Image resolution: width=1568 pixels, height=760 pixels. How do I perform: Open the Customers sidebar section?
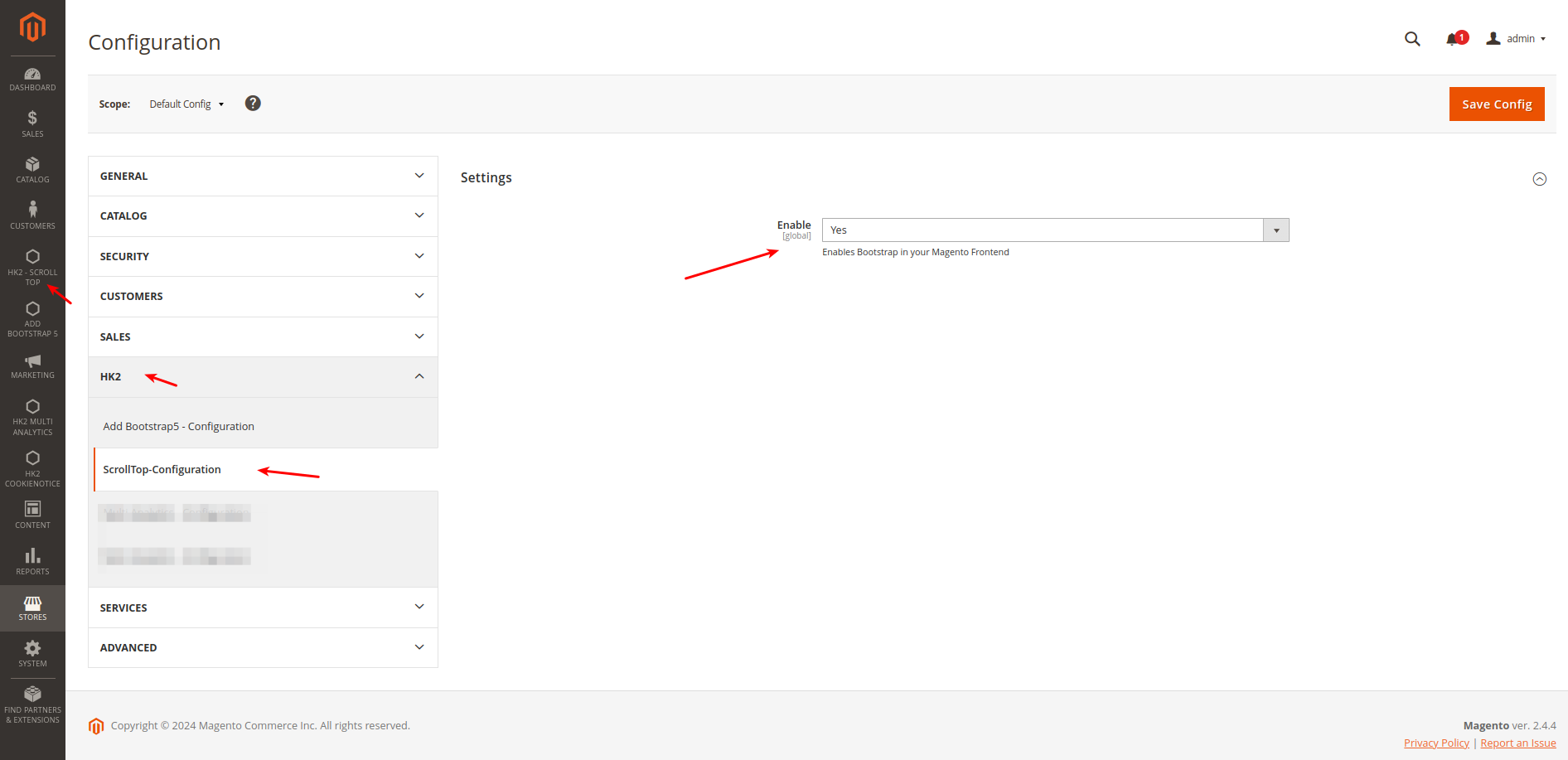pos(32,212)
